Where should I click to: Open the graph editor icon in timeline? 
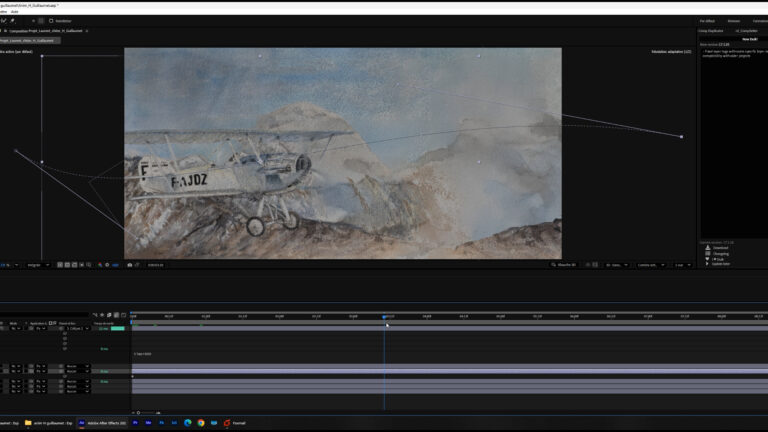click(x=123, y=315)
